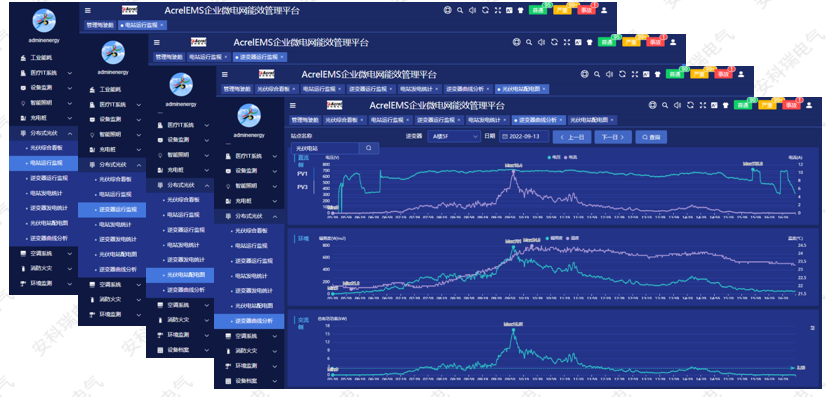The height and width of the screenshot is (397, 831).
Task: Open the 逆变器 dropdown showing A楼5F
Action: point(454,137)
